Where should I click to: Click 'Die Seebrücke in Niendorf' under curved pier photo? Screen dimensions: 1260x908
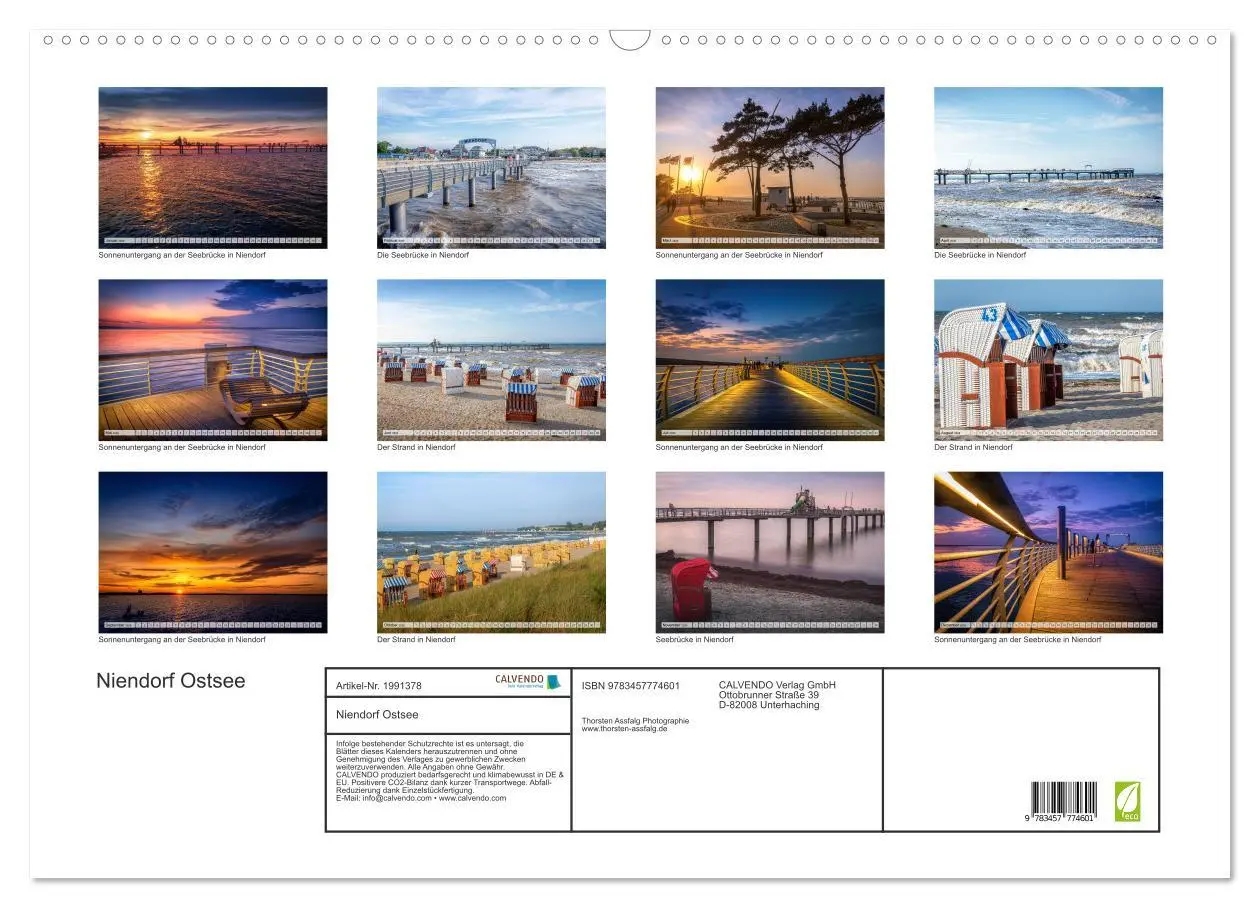tap(423, 256)
